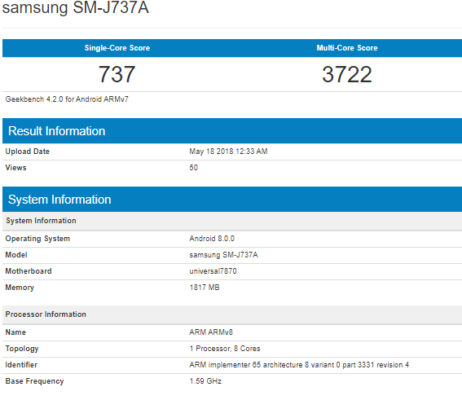Click the Base Frequency label

click(x=34, y=381)
